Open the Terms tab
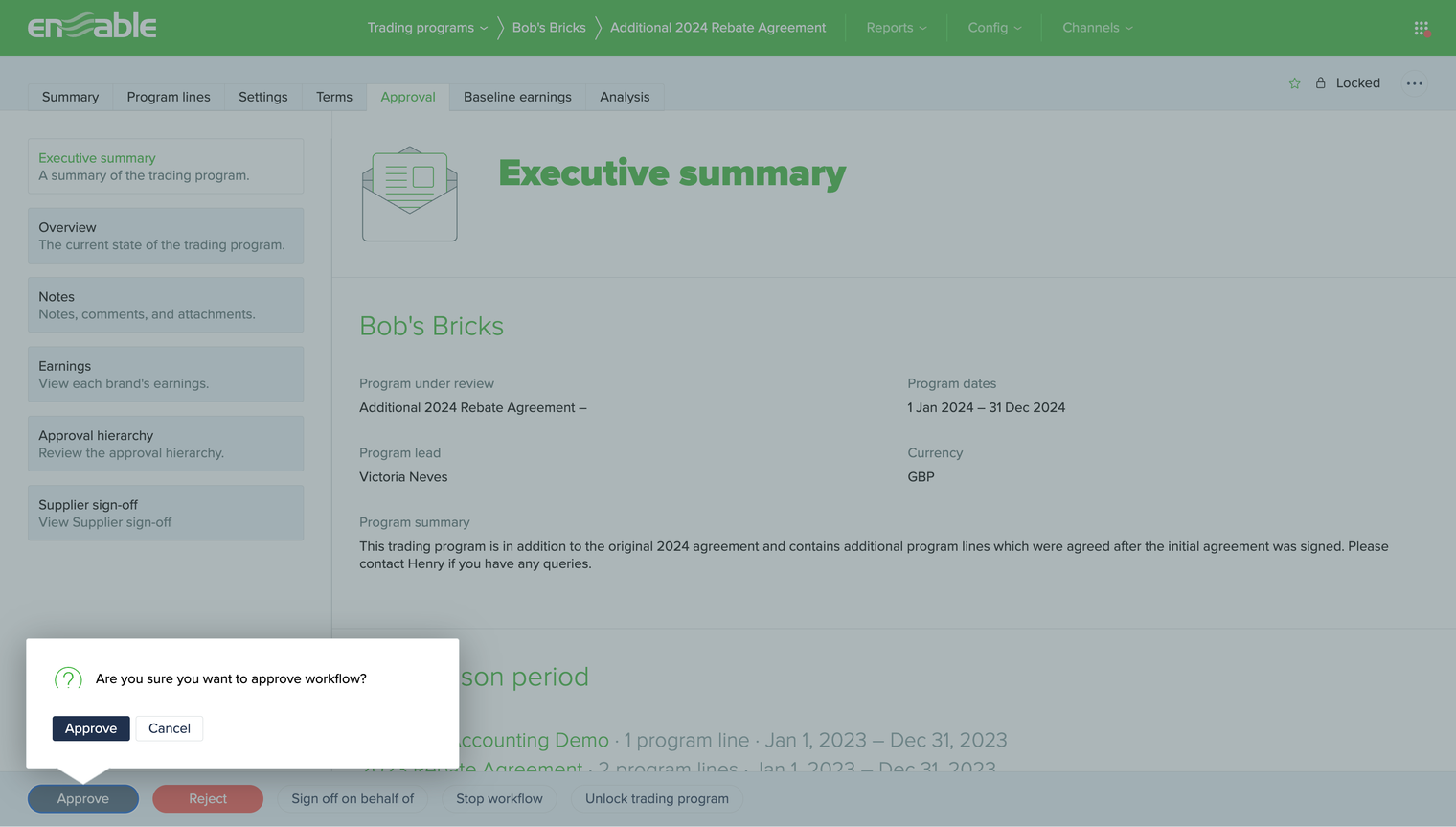The width and height of the screenshot is (1456, 827). pos(334,97)
